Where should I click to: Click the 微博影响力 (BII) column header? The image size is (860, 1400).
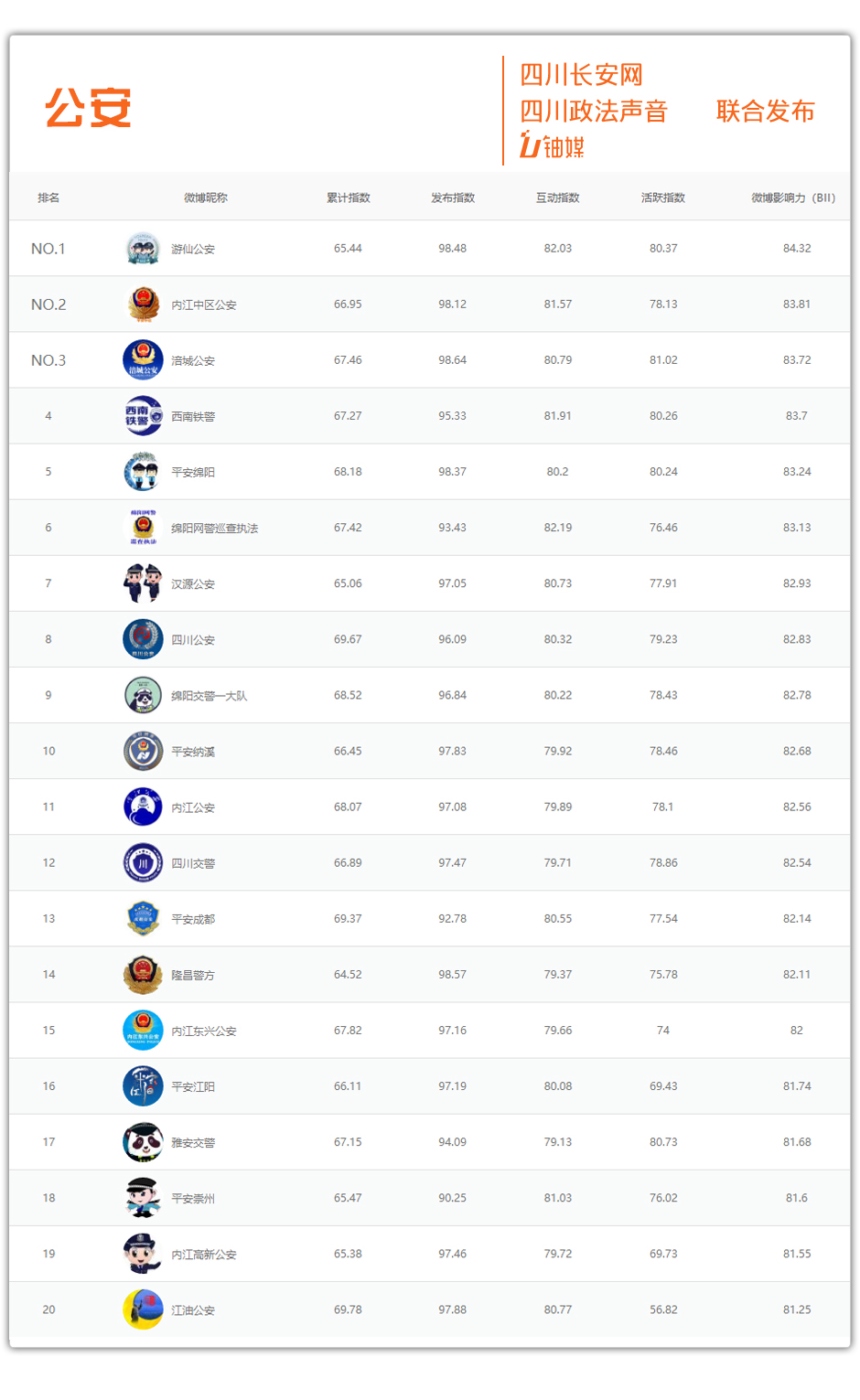[x=793, y=198]
